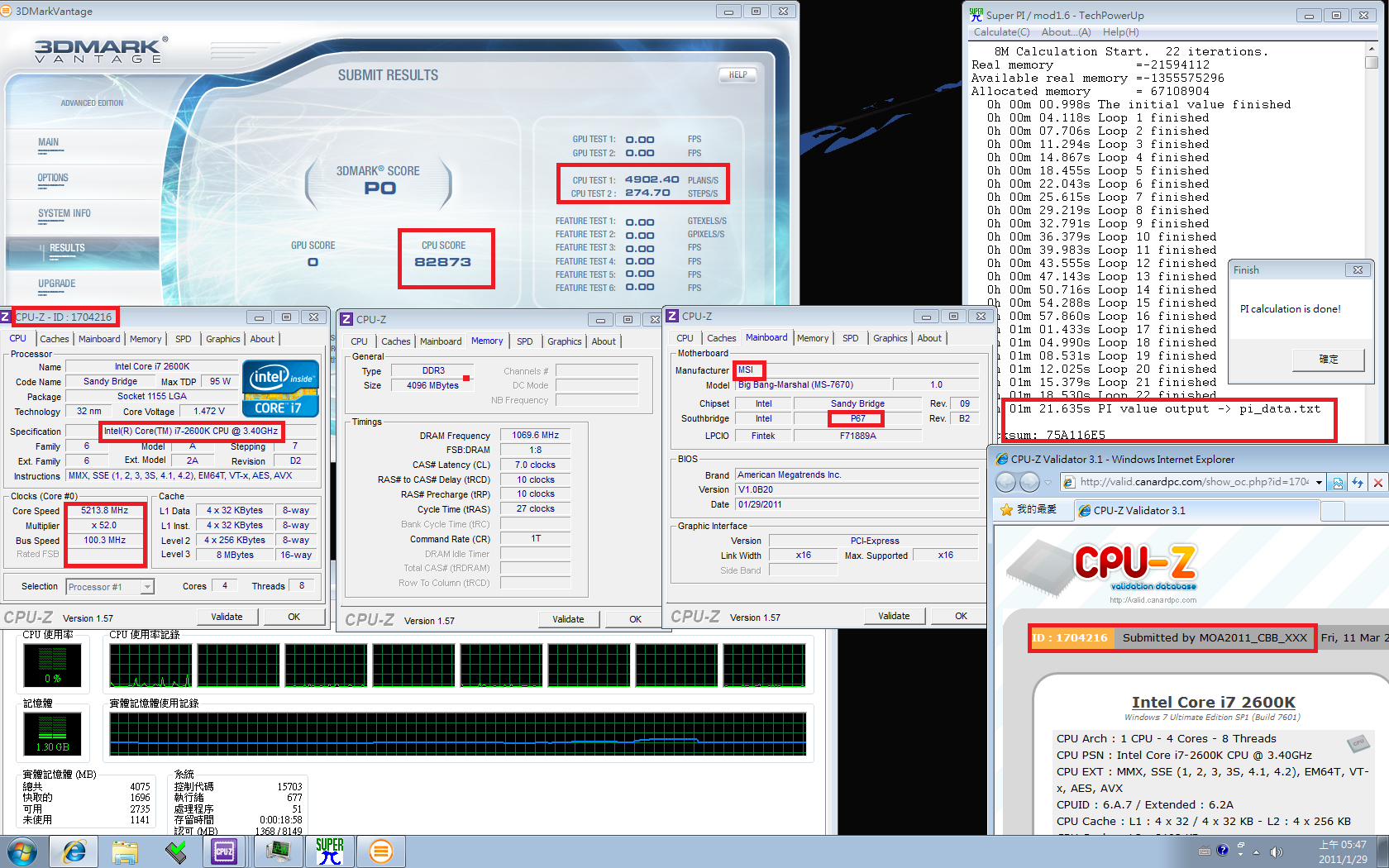Screen dimensions: 1389x868
Task: Open Windows Explorer folder icon in taskbar
Action: (x=125, y=851)
